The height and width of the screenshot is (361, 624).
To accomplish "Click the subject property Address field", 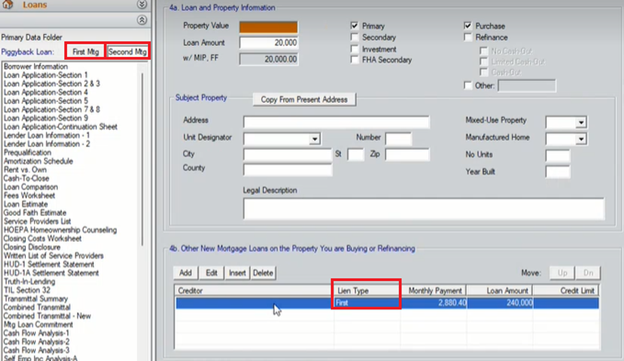I will [x=336, y=122].
